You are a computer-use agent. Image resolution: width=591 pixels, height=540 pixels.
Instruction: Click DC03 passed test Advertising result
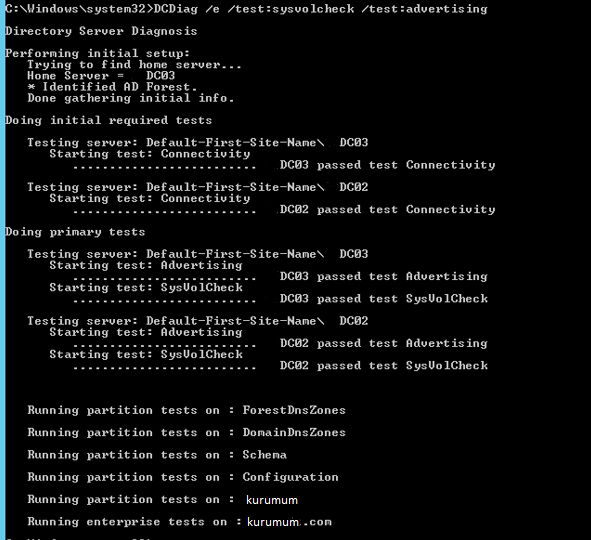[x=384, y=277]
